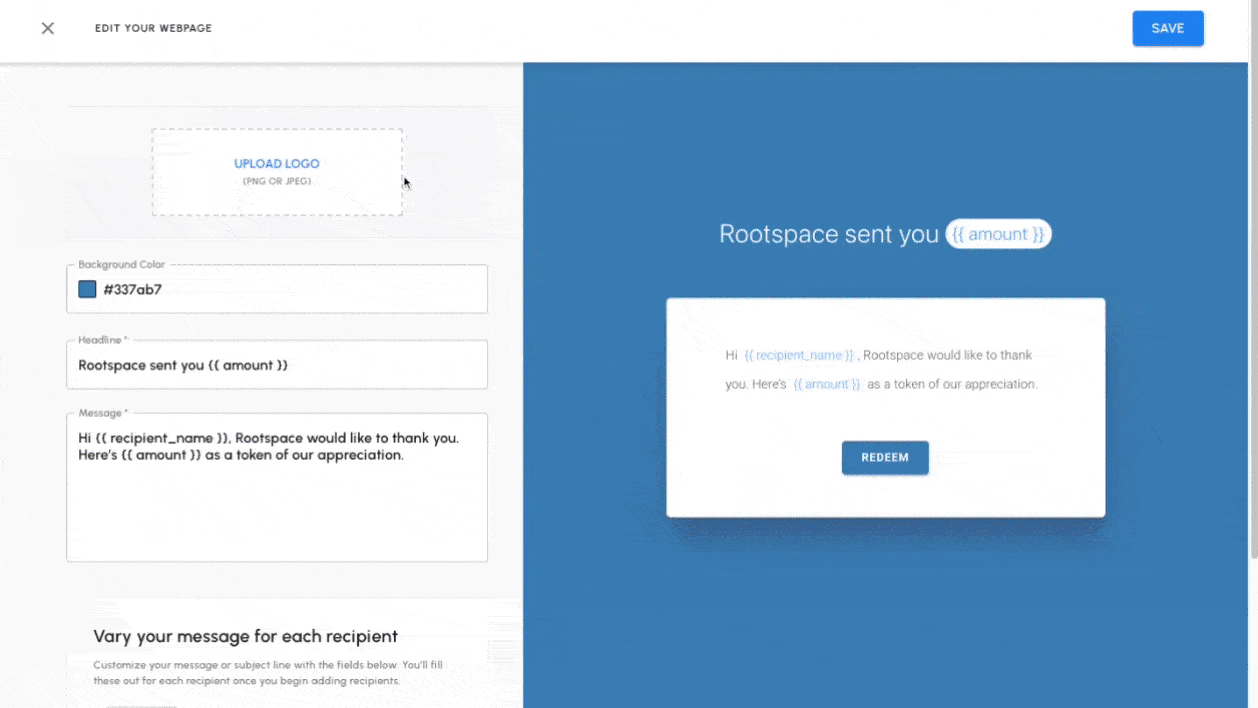This screenshot has height=708, width=1258.
Task: Click the 'Rootspace sent you' preview headline
Action: (x=829, y=234)
